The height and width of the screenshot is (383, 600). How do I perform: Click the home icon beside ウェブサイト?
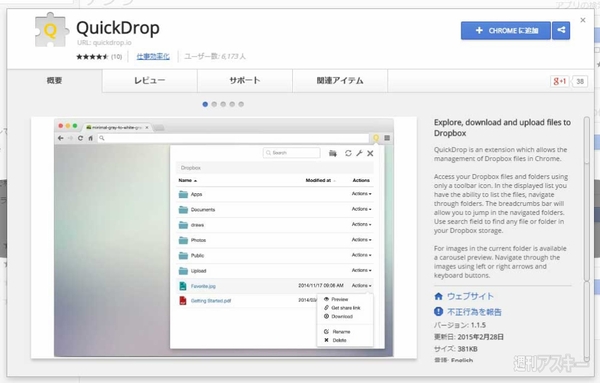tap(439, 296)
